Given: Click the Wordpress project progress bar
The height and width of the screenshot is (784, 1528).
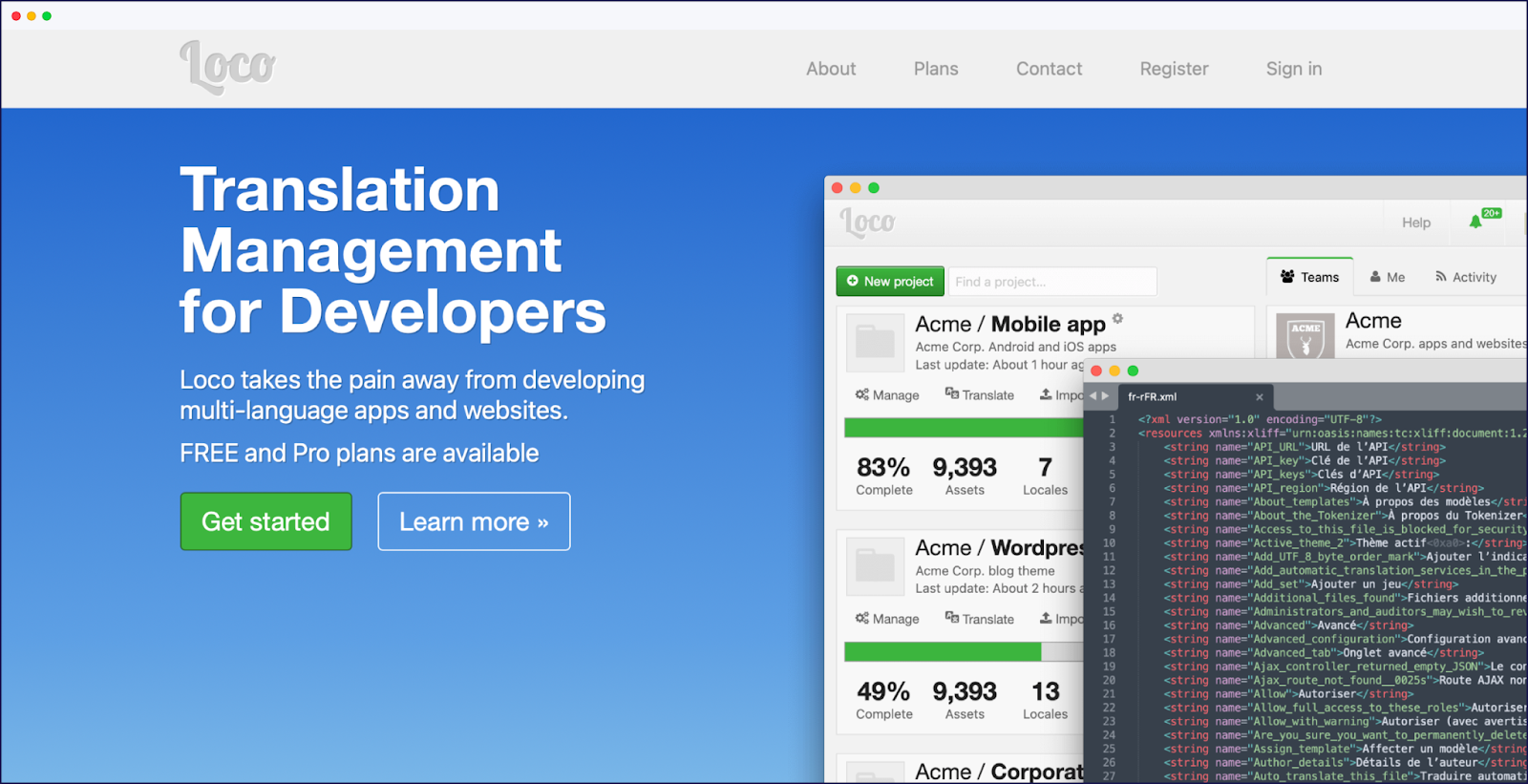Looking at the screenshot, I should [964, 651].
